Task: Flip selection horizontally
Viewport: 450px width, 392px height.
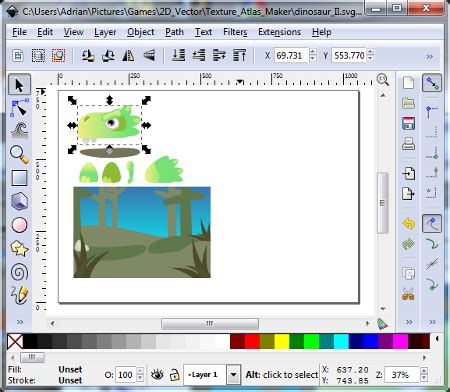Action: pyautogui.click(x=128, y=56)
